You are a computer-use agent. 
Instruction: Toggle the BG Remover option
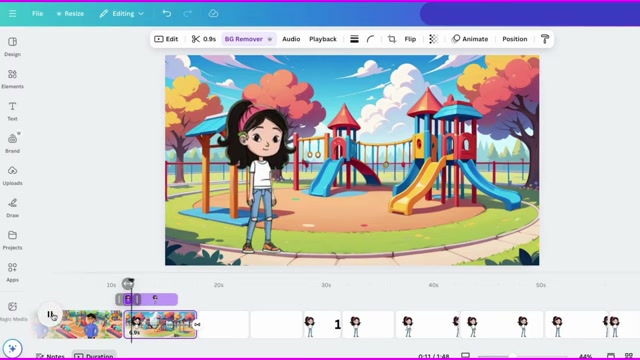[248, 39]
